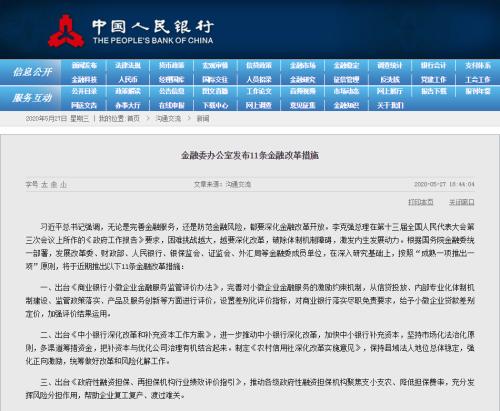This screenshot has height=411, width=500.
Task: Select the 报告下载 menu item
Action: pos(434,91)
